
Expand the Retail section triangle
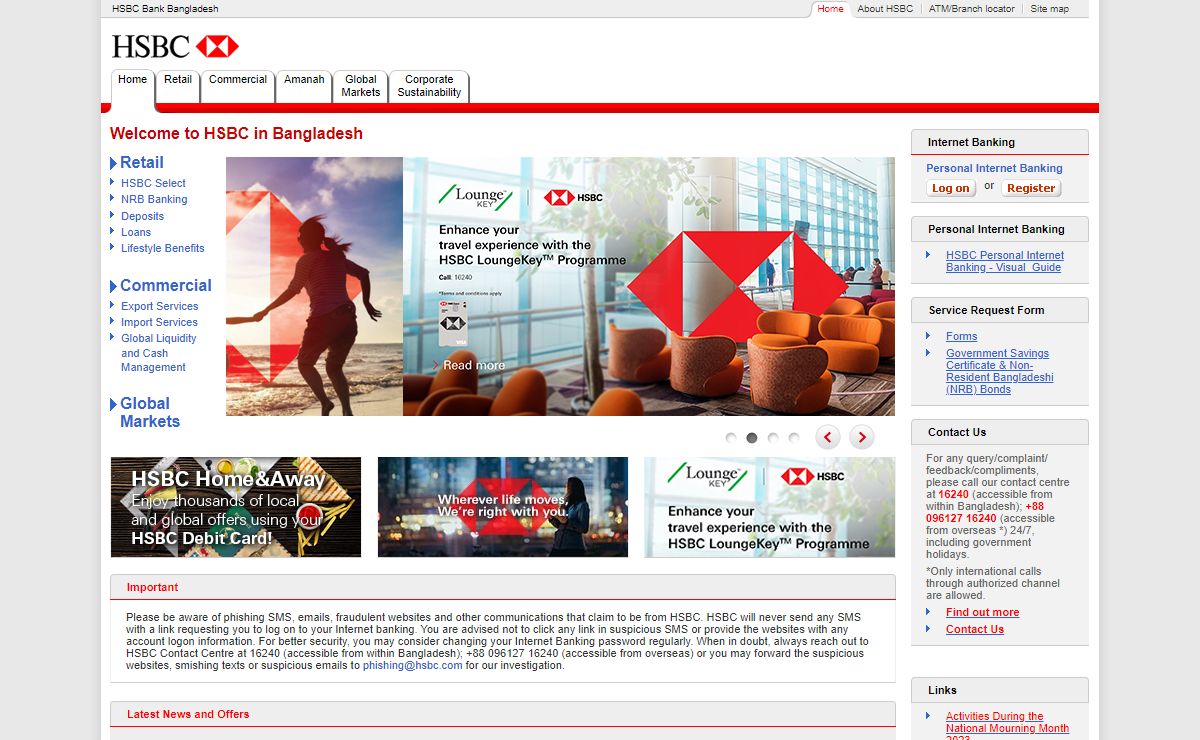pyautogui.click(x=113, y=163)
